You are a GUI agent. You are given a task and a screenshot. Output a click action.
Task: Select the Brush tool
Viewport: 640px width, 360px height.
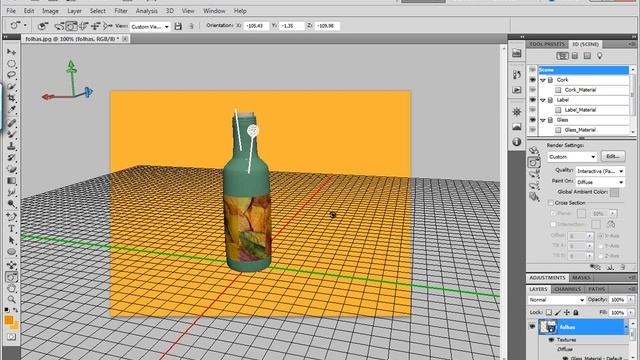tap(11, 134)
